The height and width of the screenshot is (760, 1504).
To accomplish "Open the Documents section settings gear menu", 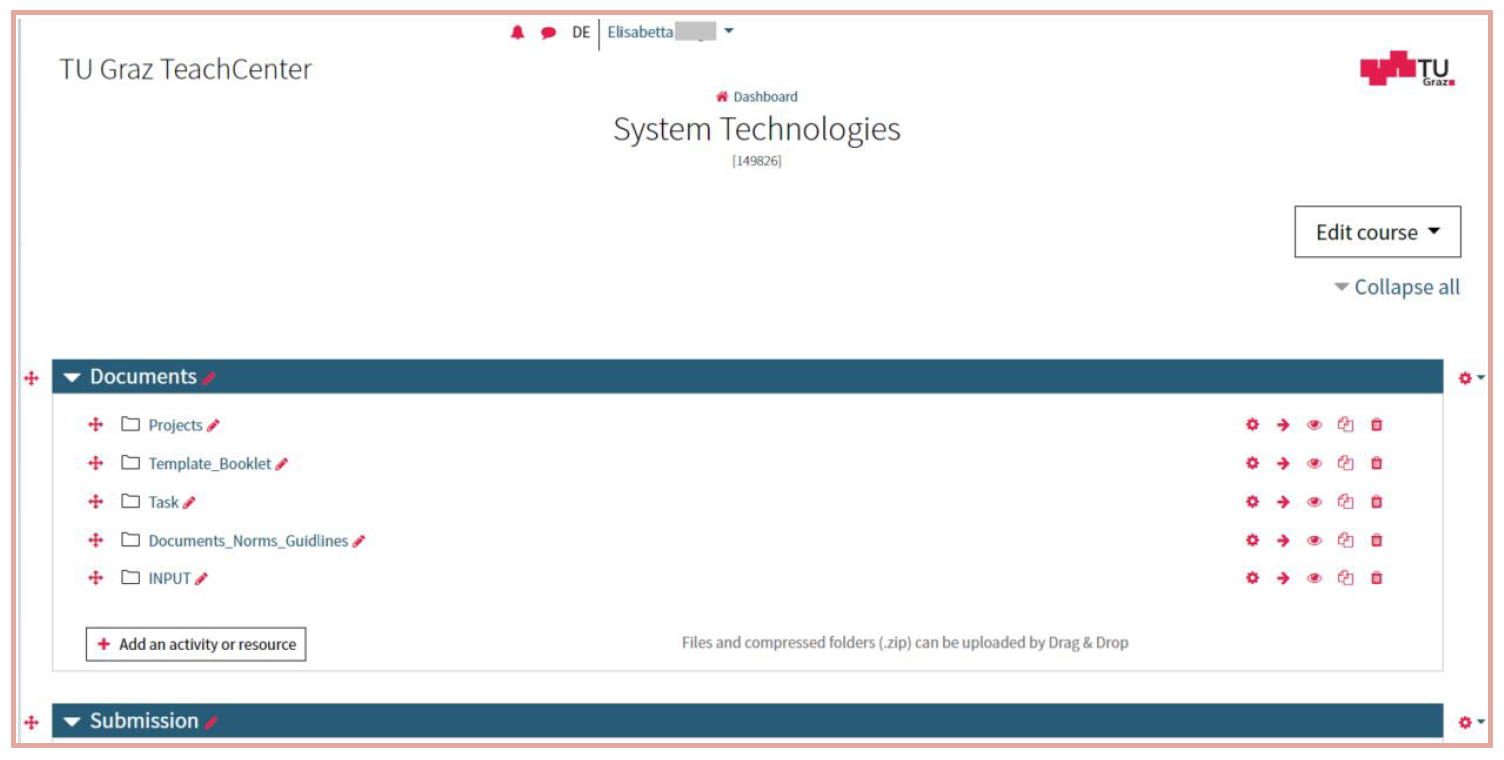I will 1471,378.
